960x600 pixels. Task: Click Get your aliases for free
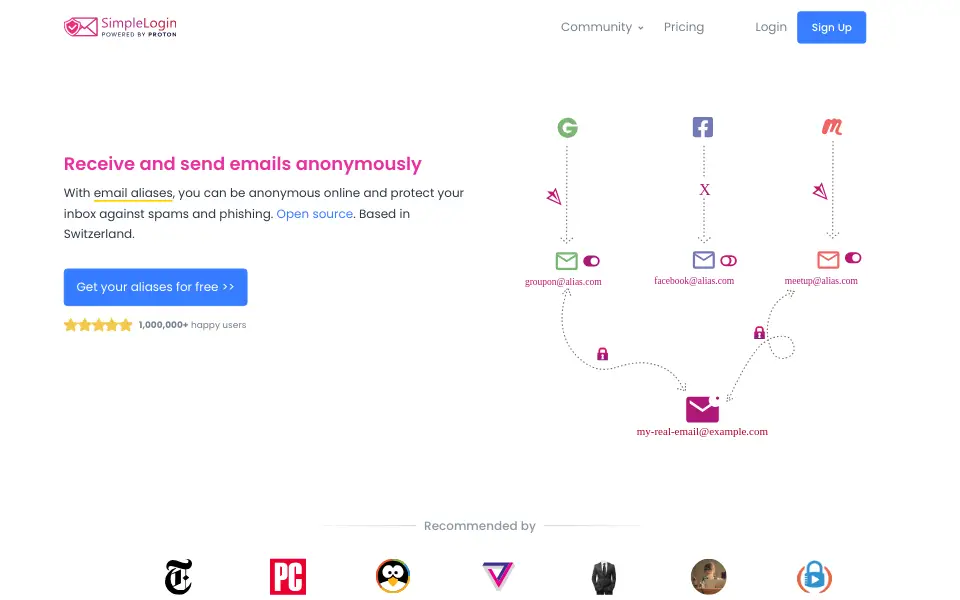(x=156, y=287)
